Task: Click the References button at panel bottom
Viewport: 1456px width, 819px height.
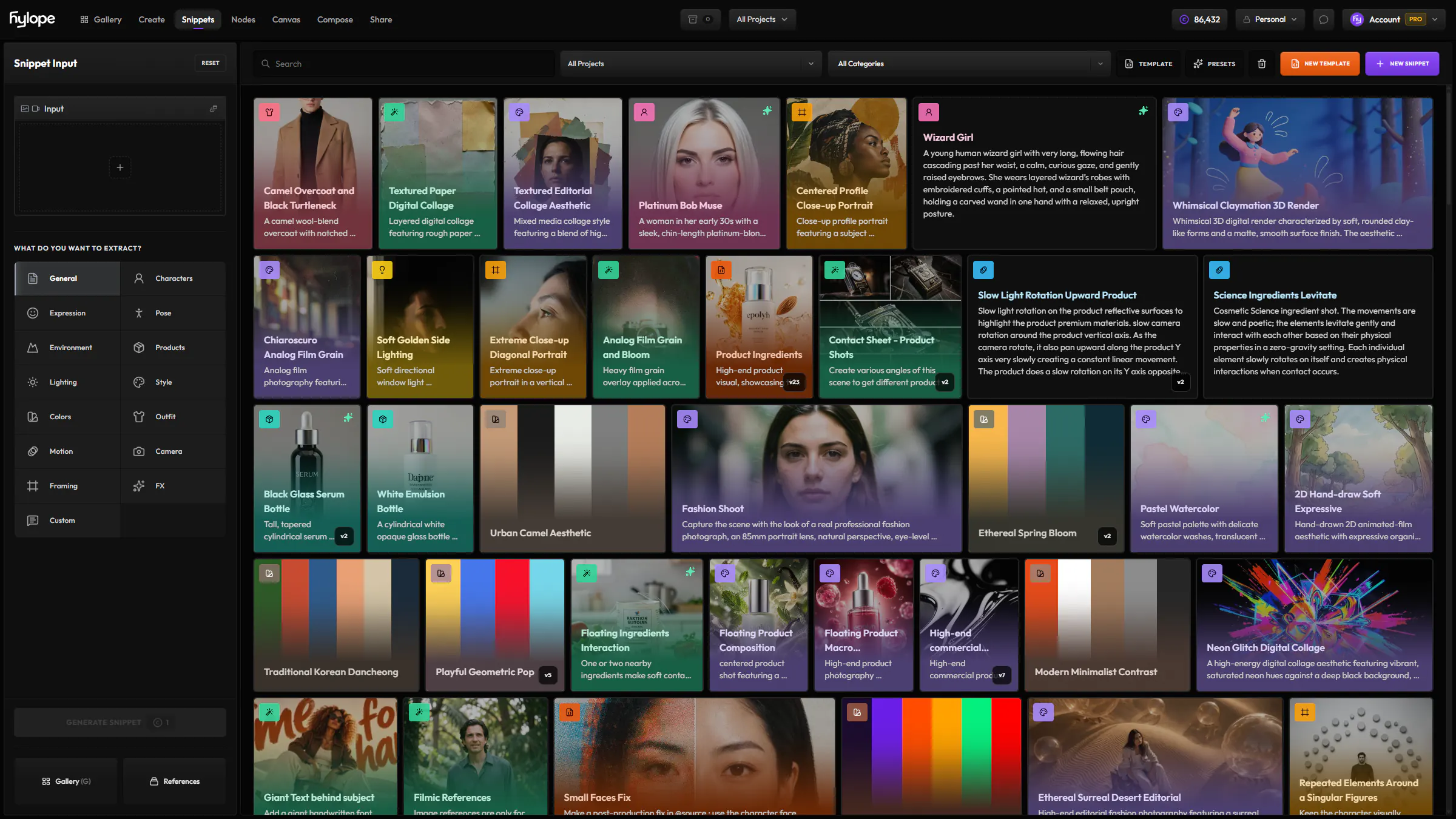Action: pos(175,781)
